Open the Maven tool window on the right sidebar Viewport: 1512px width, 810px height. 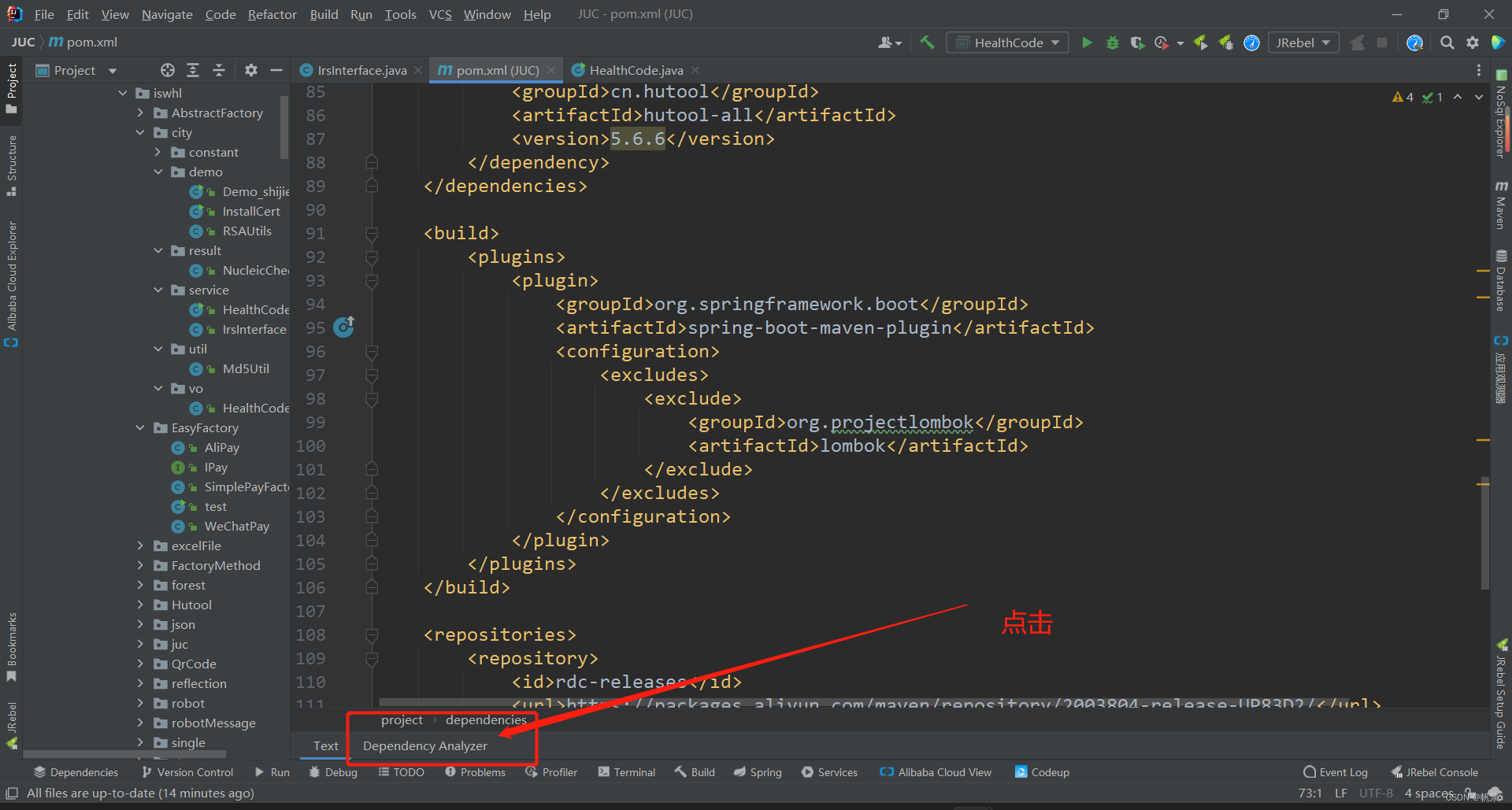1501,205
